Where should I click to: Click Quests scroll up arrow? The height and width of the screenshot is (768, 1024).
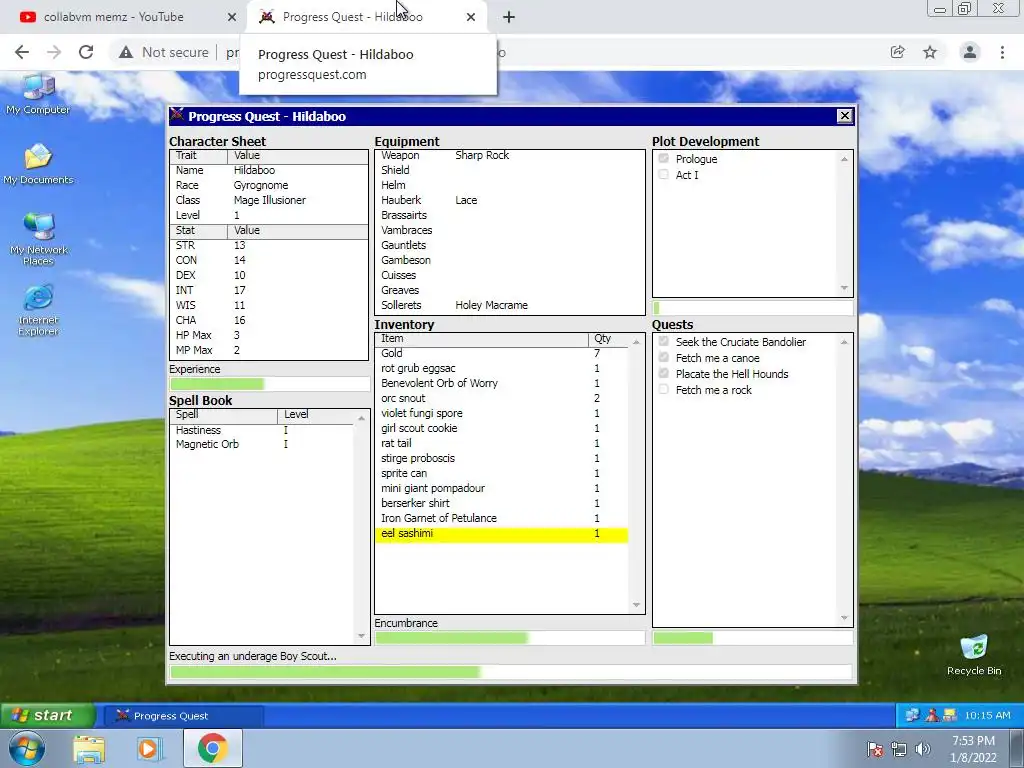pyautogui.click(x=844, y=342)
